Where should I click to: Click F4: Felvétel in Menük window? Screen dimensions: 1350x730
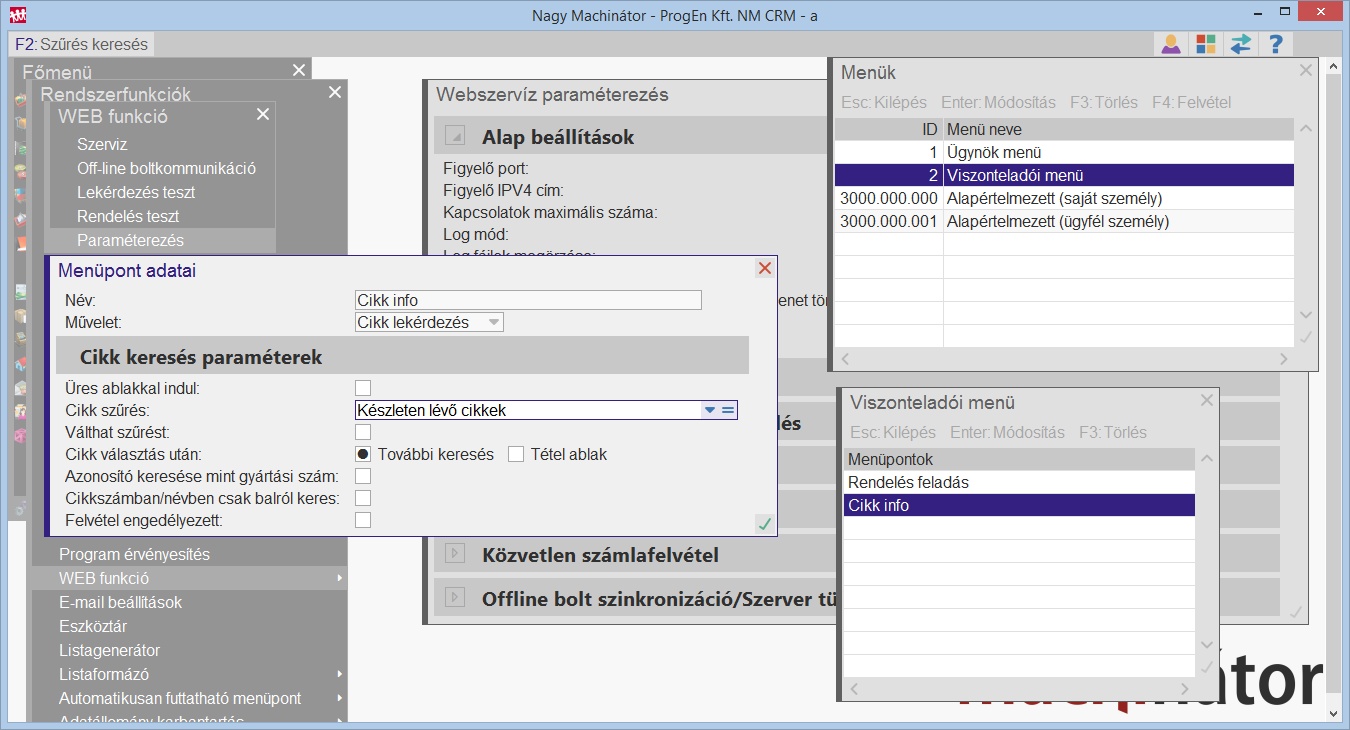pyautogui.click(x=1192, y=102)
